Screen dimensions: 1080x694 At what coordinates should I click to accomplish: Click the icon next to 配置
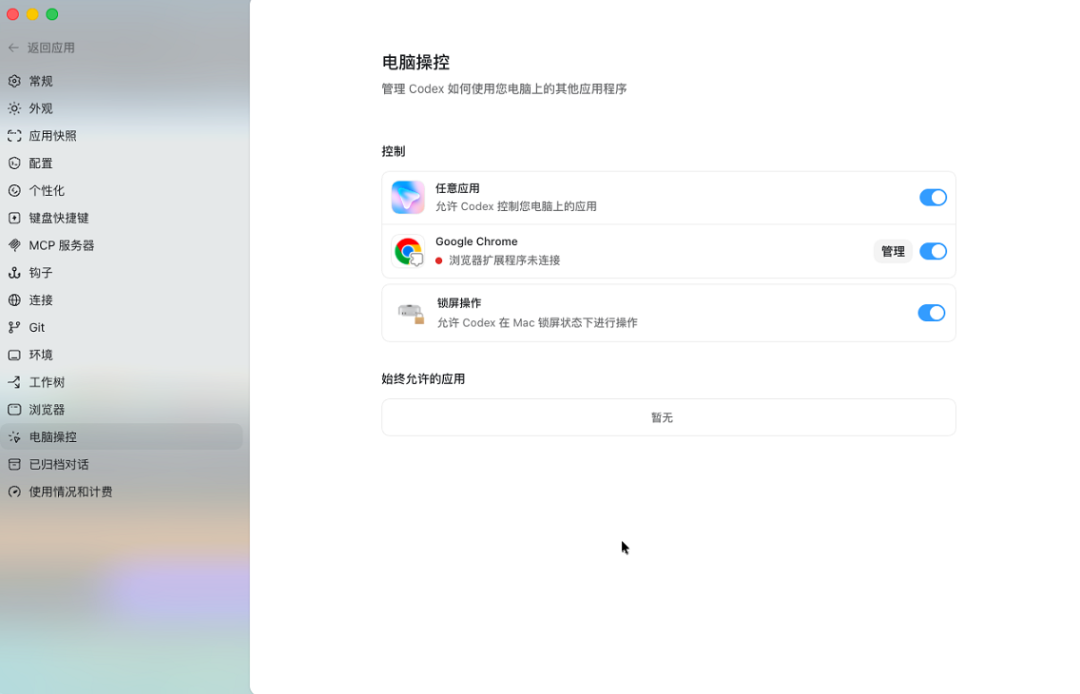click(x=14, y=163)
